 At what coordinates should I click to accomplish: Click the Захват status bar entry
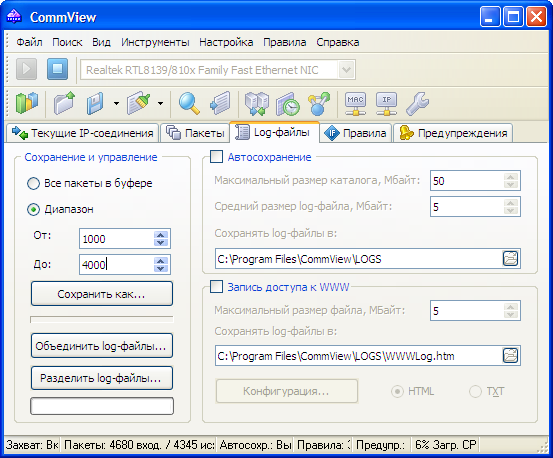(32, 445)
